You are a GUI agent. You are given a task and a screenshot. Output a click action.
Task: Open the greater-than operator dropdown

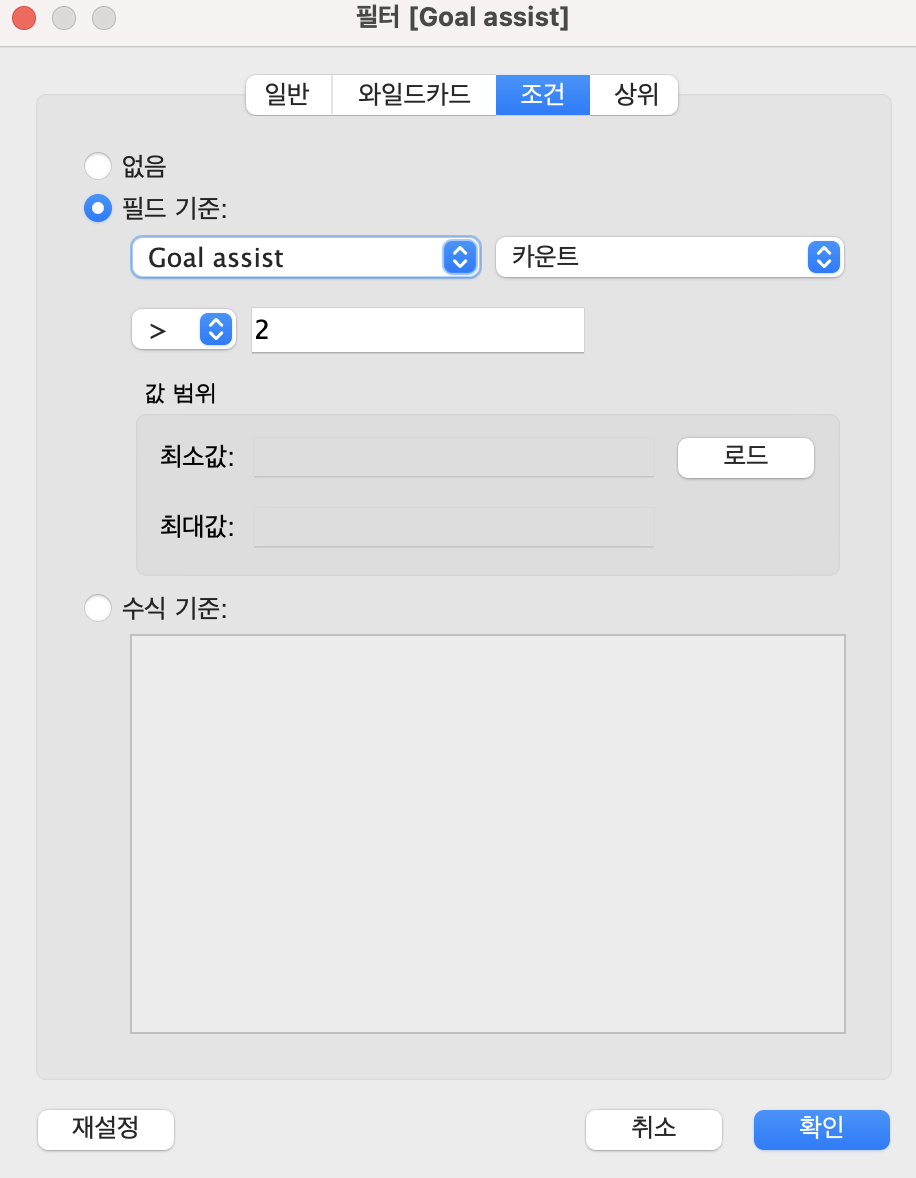point(184,330)
